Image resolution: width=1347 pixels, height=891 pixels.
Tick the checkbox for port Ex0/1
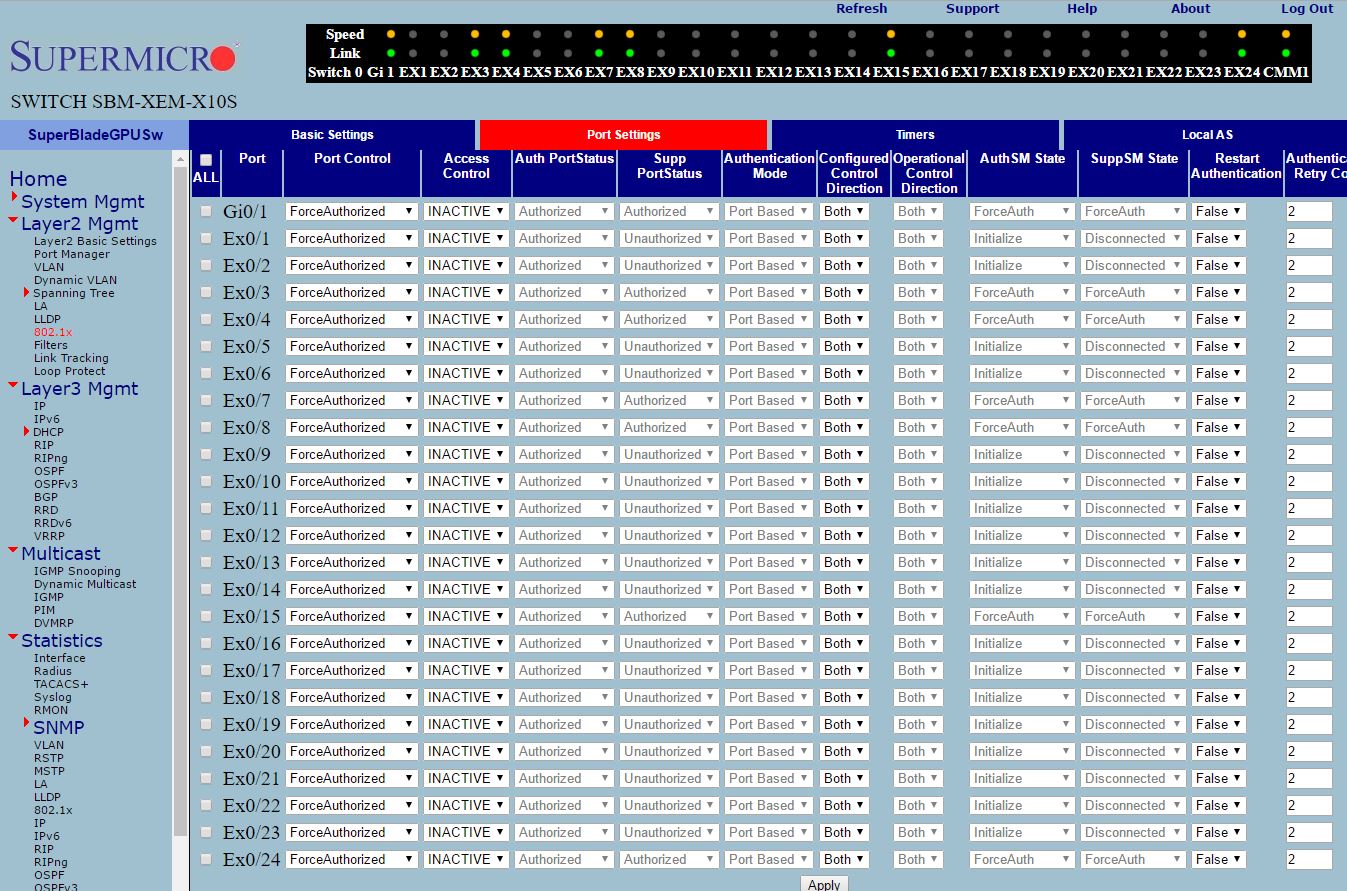click(x=206, y=238)
